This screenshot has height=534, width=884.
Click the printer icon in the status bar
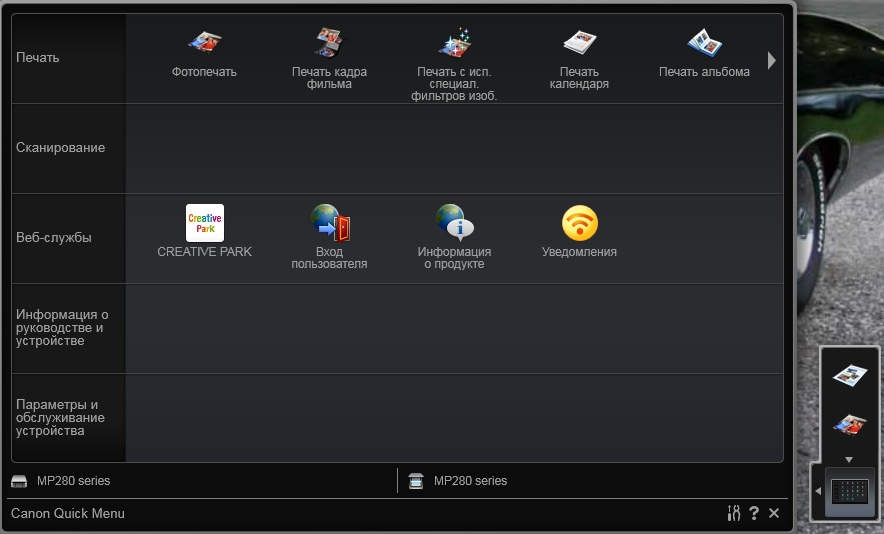[19, 481]
